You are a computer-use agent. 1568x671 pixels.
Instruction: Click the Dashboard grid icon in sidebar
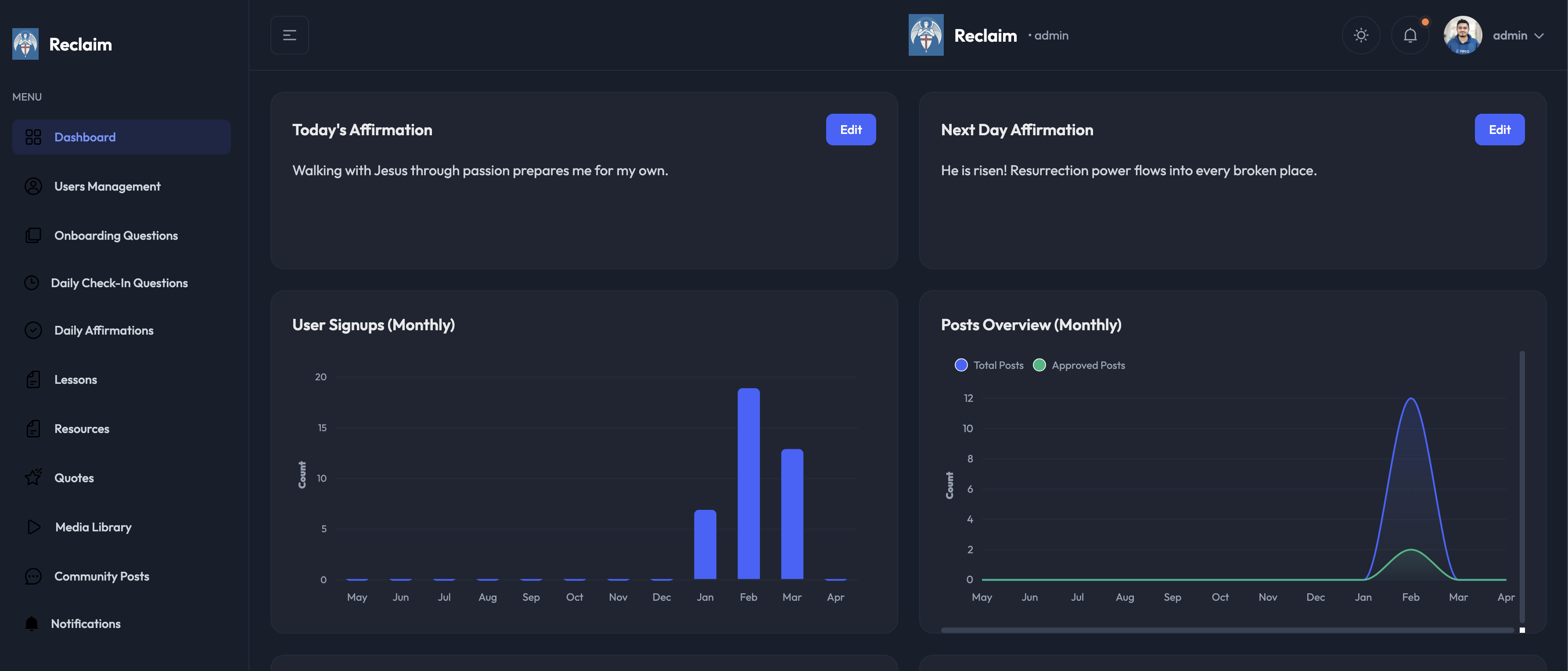click(33, 137)
